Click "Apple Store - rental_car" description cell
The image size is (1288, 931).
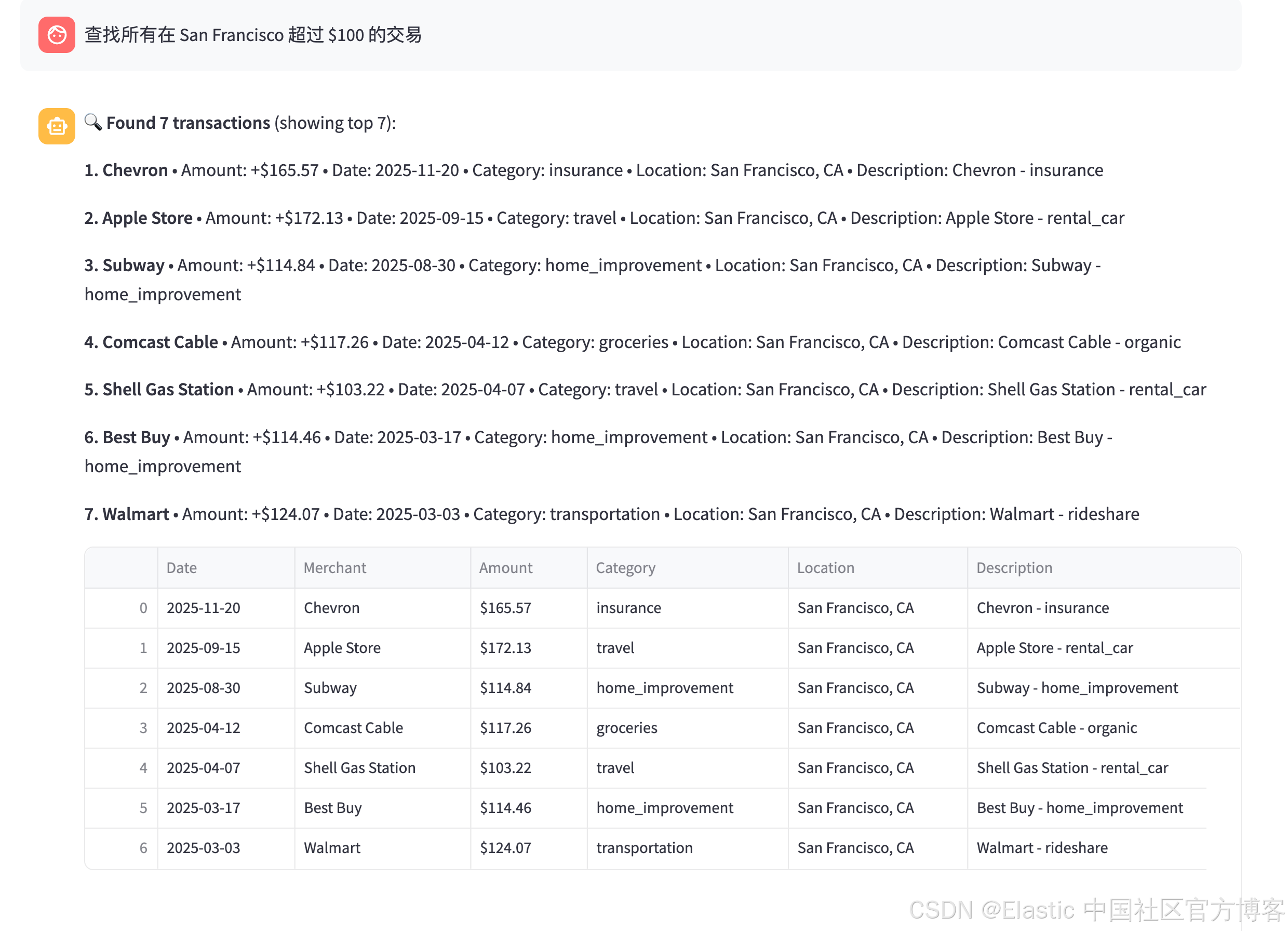1104,648
